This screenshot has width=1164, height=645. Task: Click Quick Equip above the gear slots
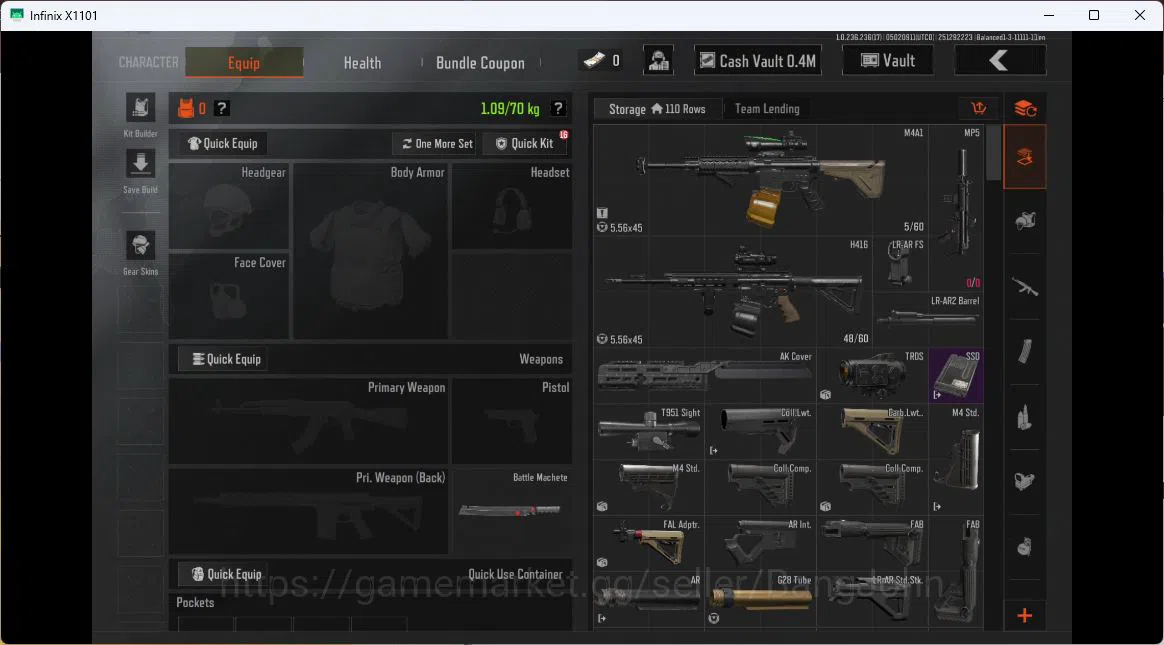223,143
